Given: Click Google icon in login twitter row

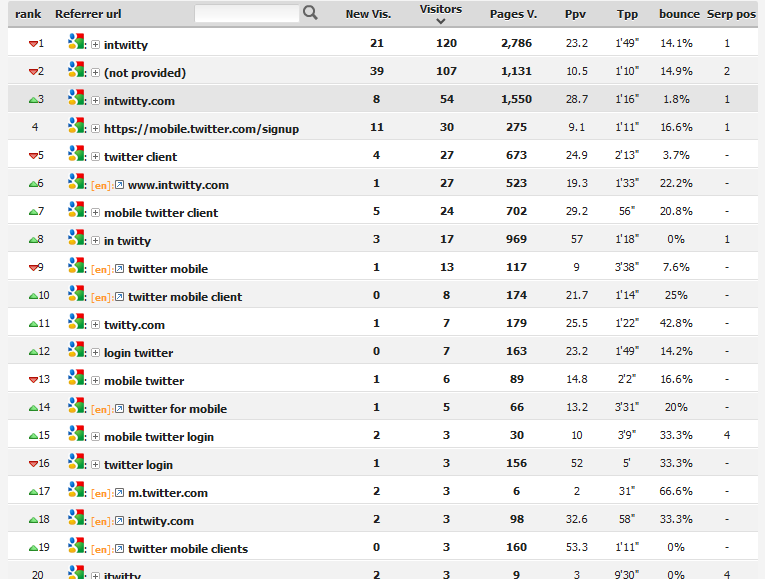Looking at the screenshot, I should click(x=76, y=349).
